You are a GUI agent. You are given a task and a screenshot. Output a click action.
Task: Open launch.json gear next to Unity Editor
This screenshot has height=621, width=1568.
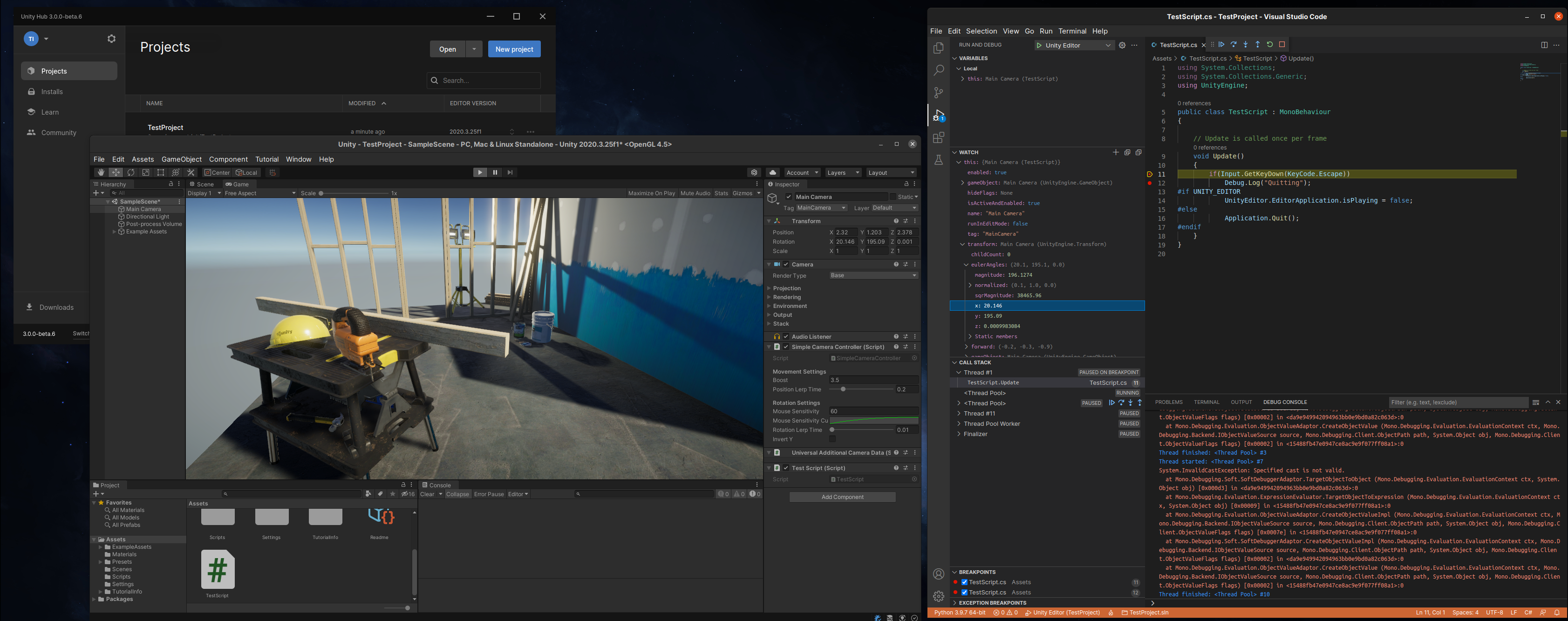[x=1122, y=45]
